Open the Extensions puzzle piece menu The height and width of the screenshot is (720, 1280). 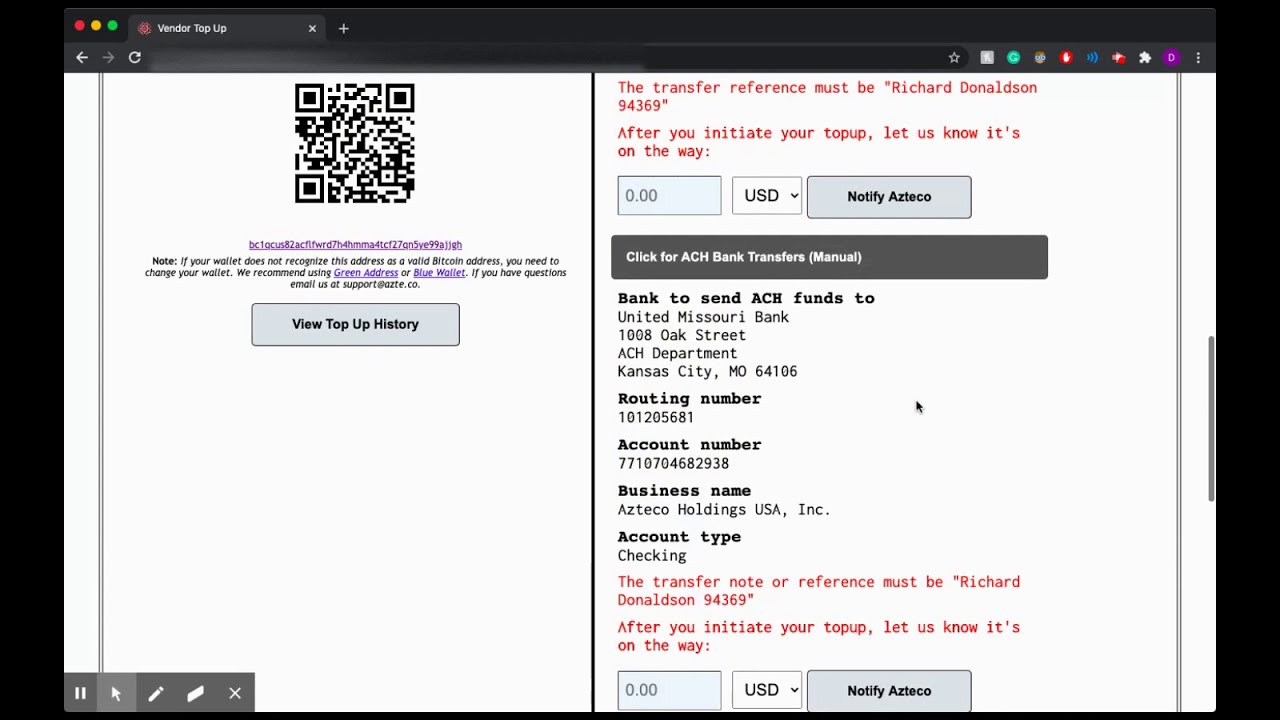click(x=1145, y=58)
